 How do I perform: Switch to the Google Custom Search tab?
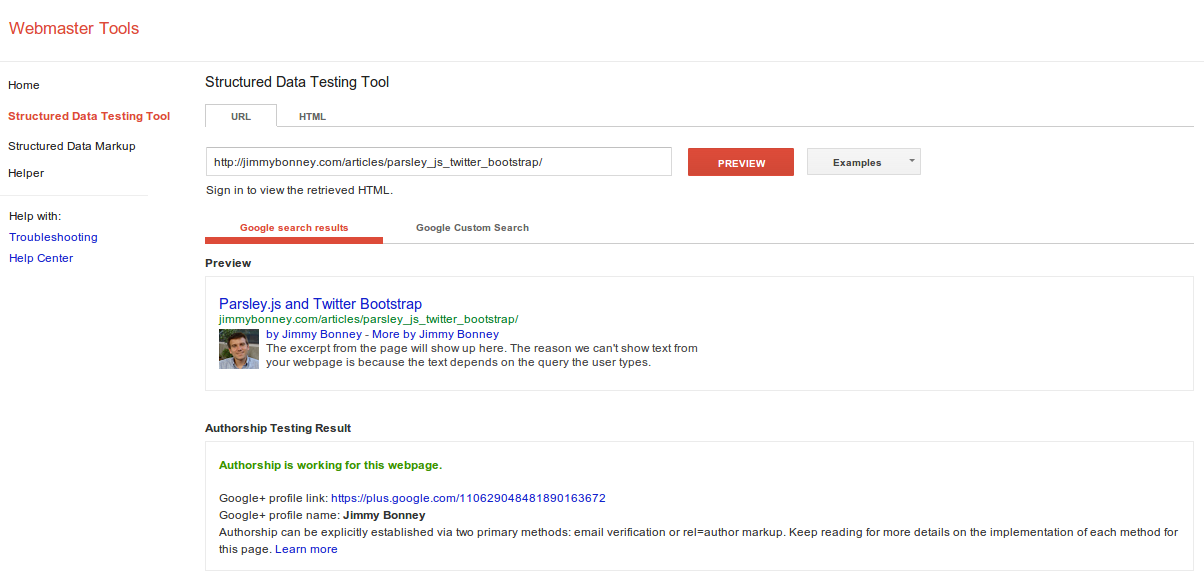[x=472, y=227]
